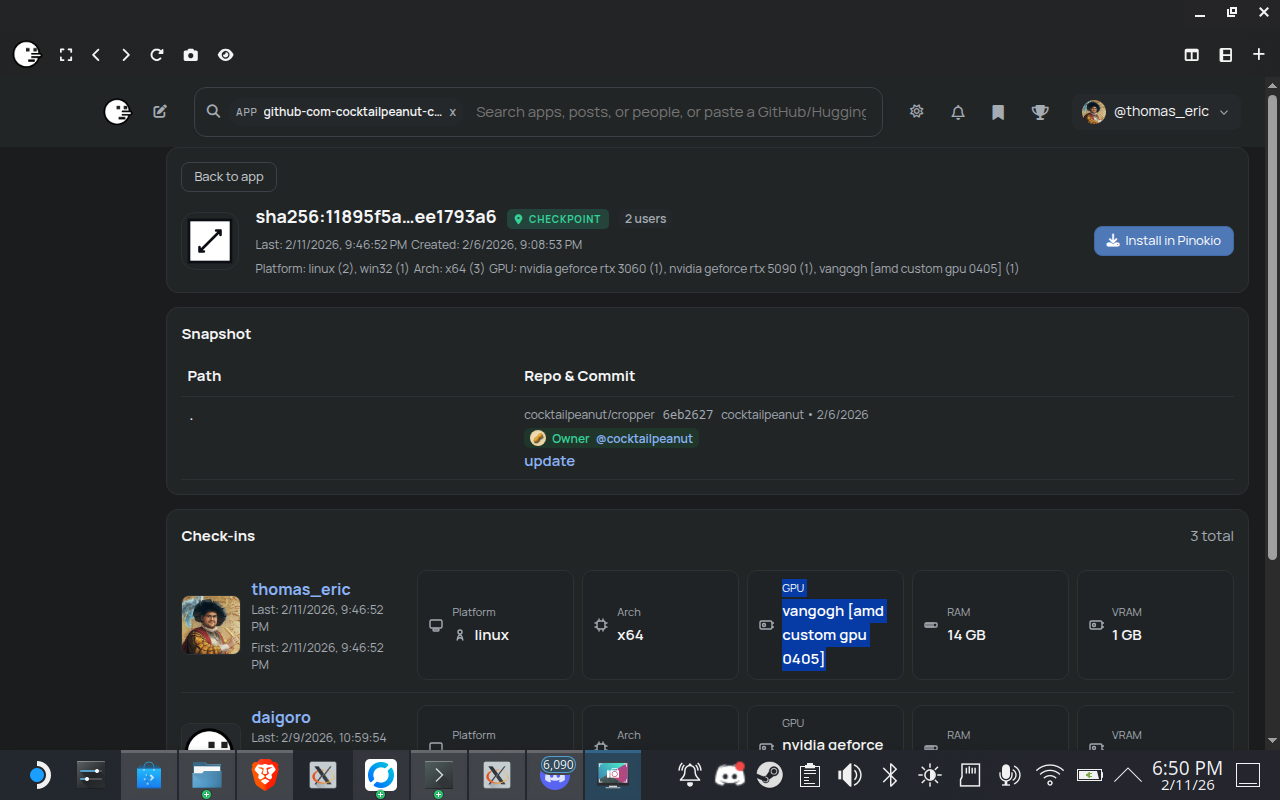Click the camera screenshot icon in toolbar
This screenshot has height=800, width=1280.
pyautogui.click(x=190, y=55)
